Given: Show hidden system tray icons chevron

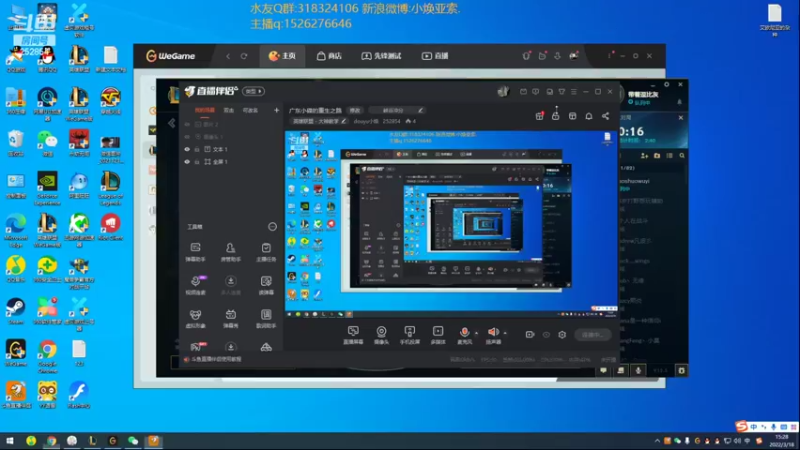Looking at the screenshot, I should (x=657, y=441).
